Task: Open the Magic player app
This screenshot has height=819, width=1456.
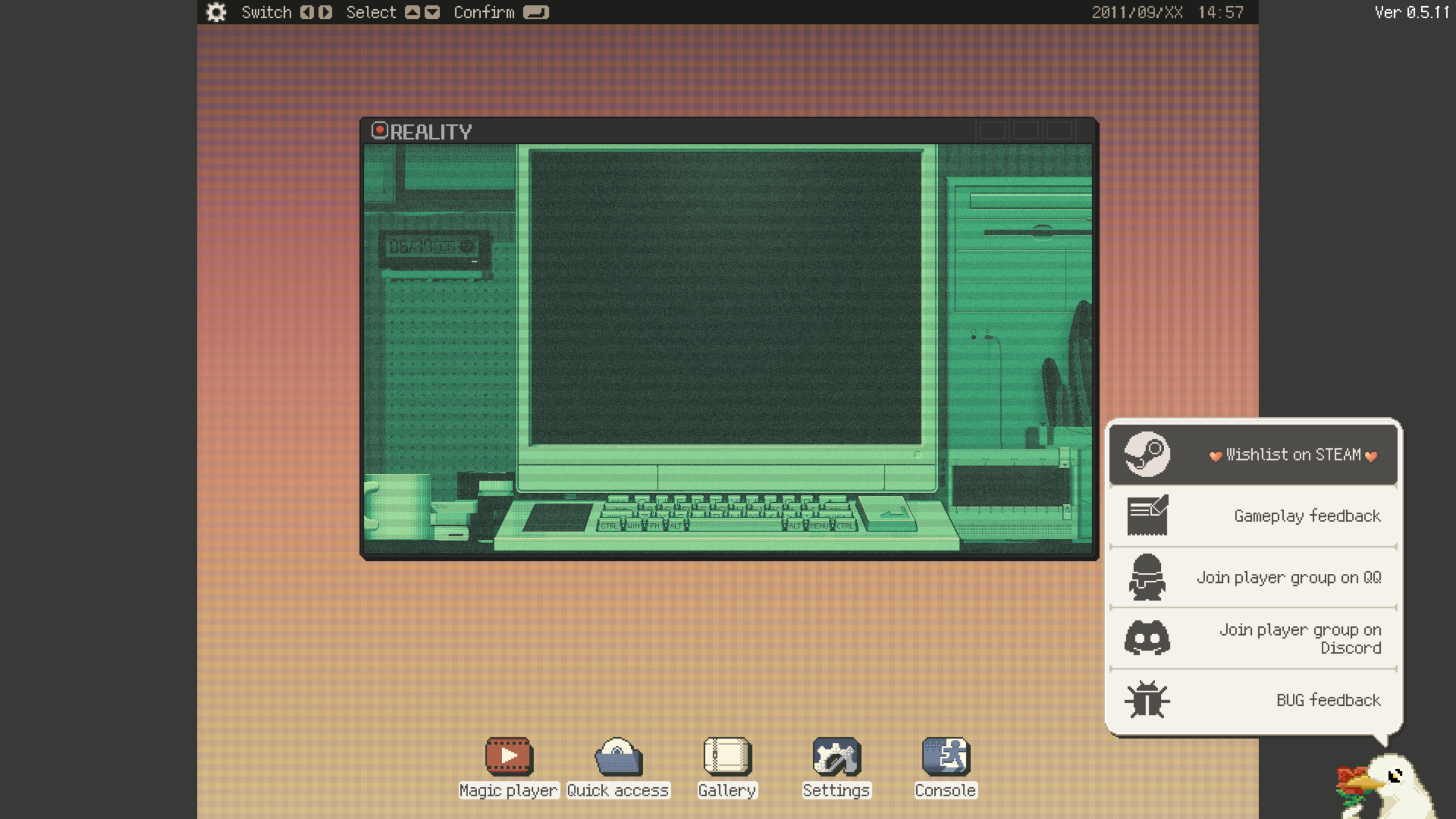Action: [x=509, y=756]
